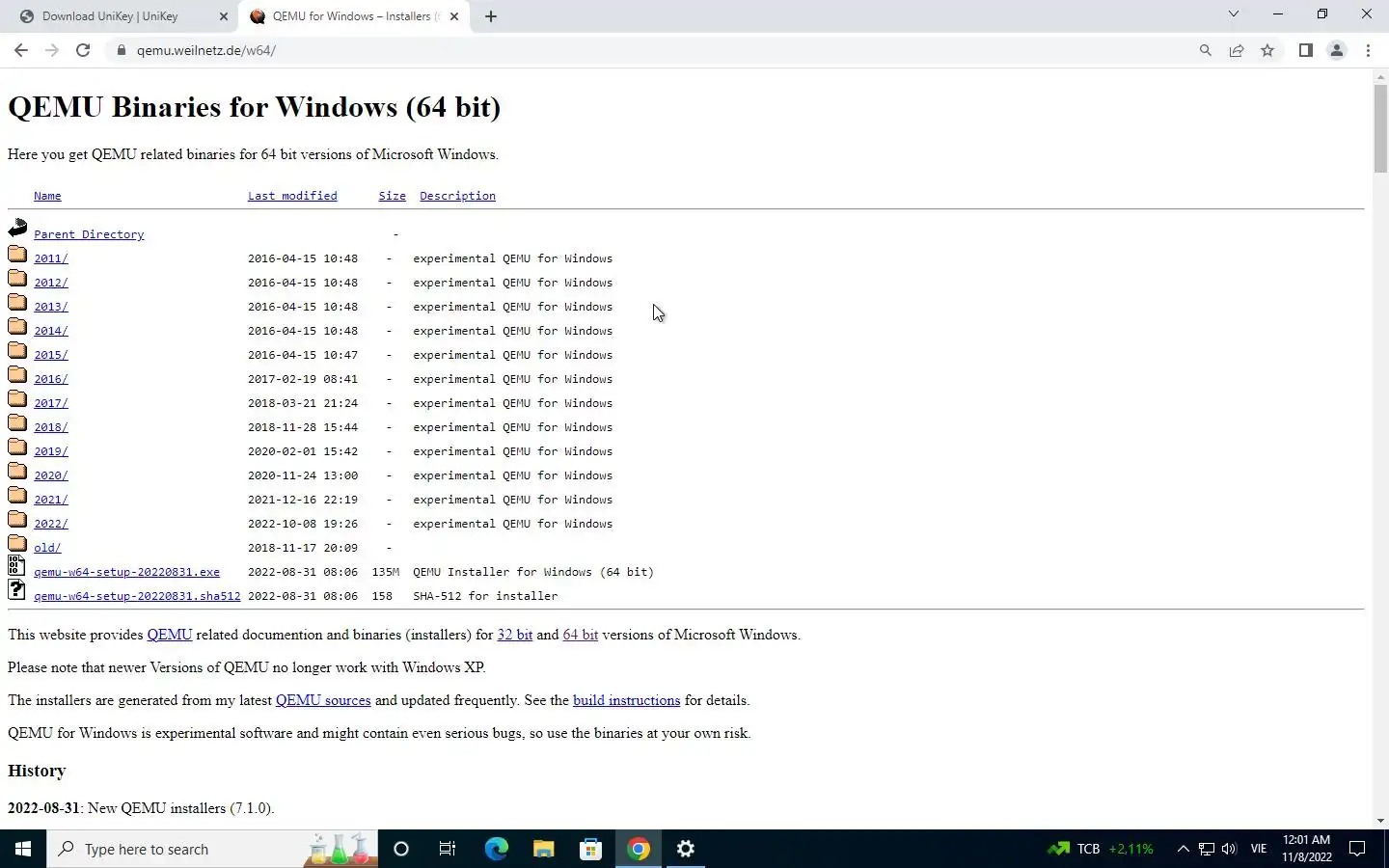The height and width of the screenshot is (868, 1389).
Task: Open the 2012/ folder link
Action: 51,283
